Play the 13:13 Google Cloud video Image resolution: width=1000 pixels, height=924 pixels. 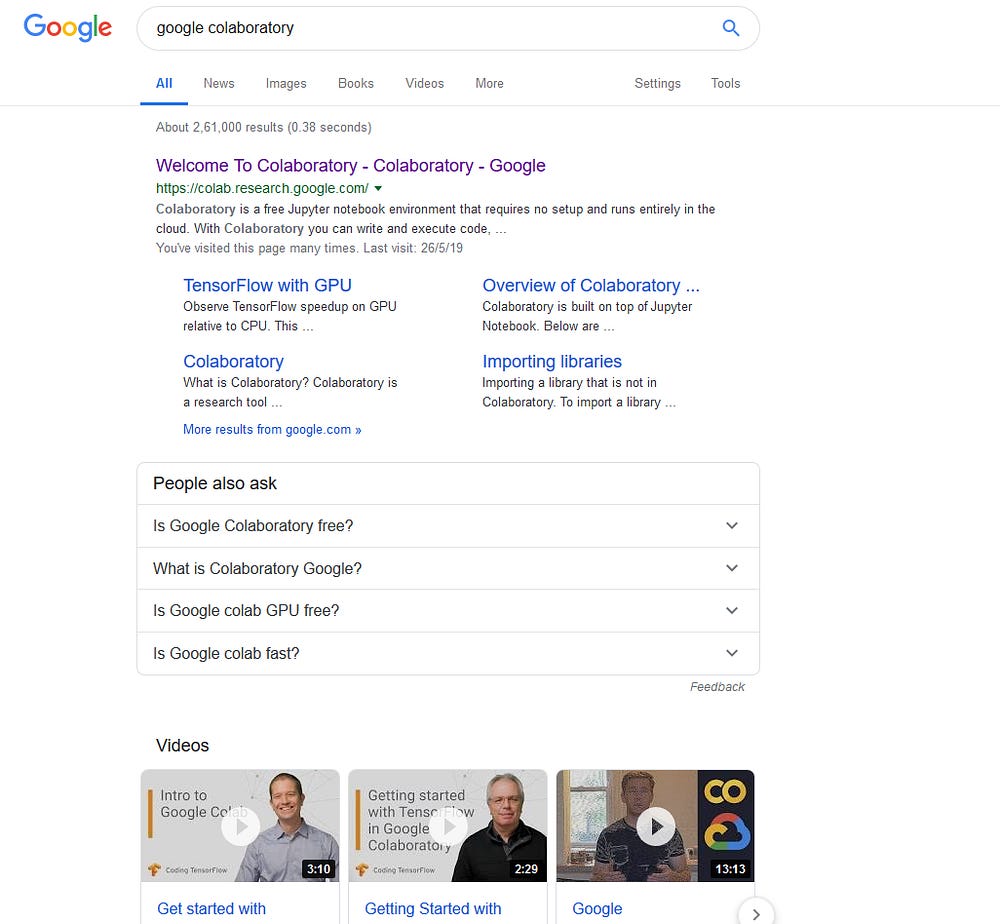pyautogui.click(x=656, y=826)
